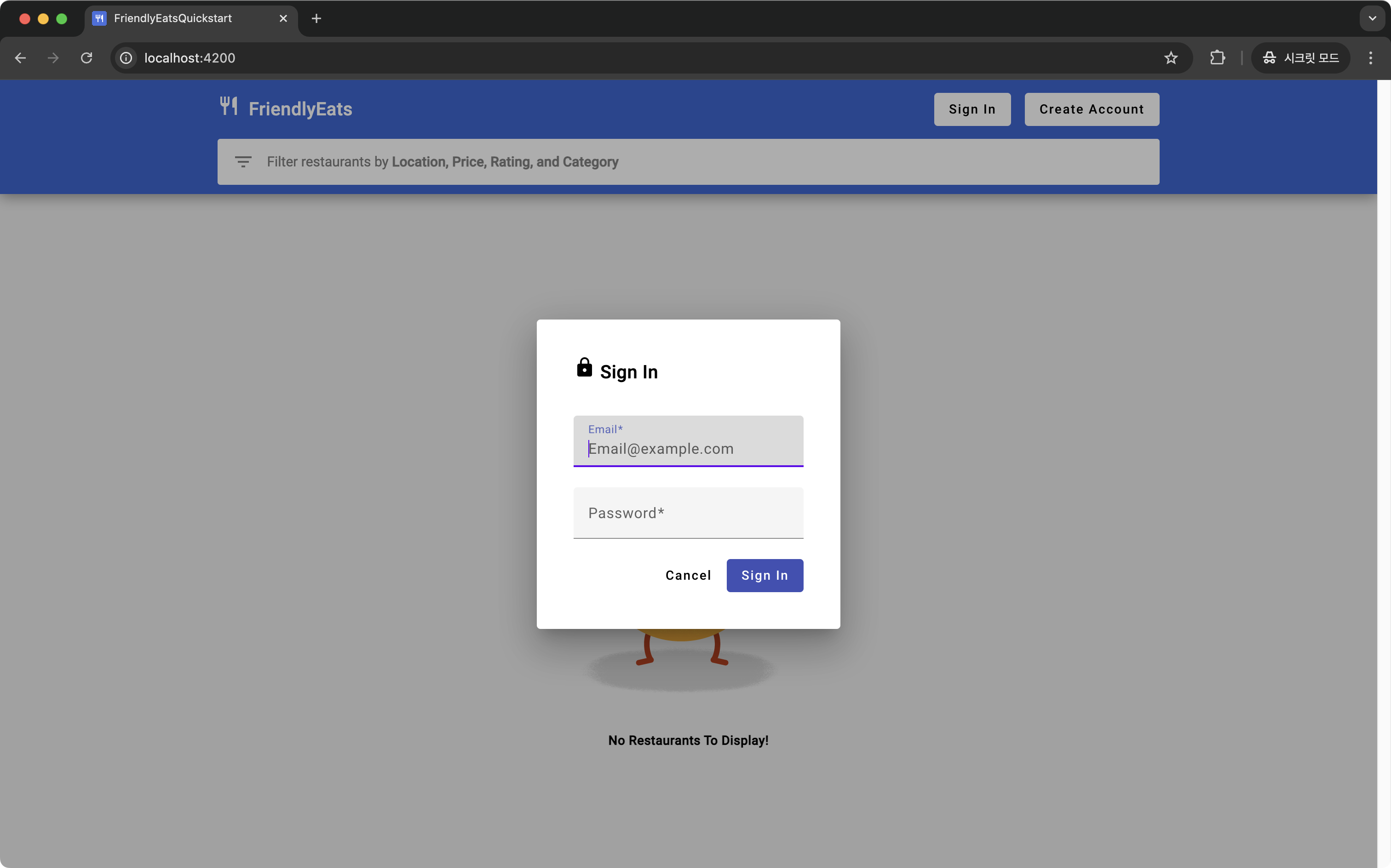Image resolution: width=1391 pixels, height=868 pixels.
Task: Reload the localhost page
Action: click(x=87, y=58)
